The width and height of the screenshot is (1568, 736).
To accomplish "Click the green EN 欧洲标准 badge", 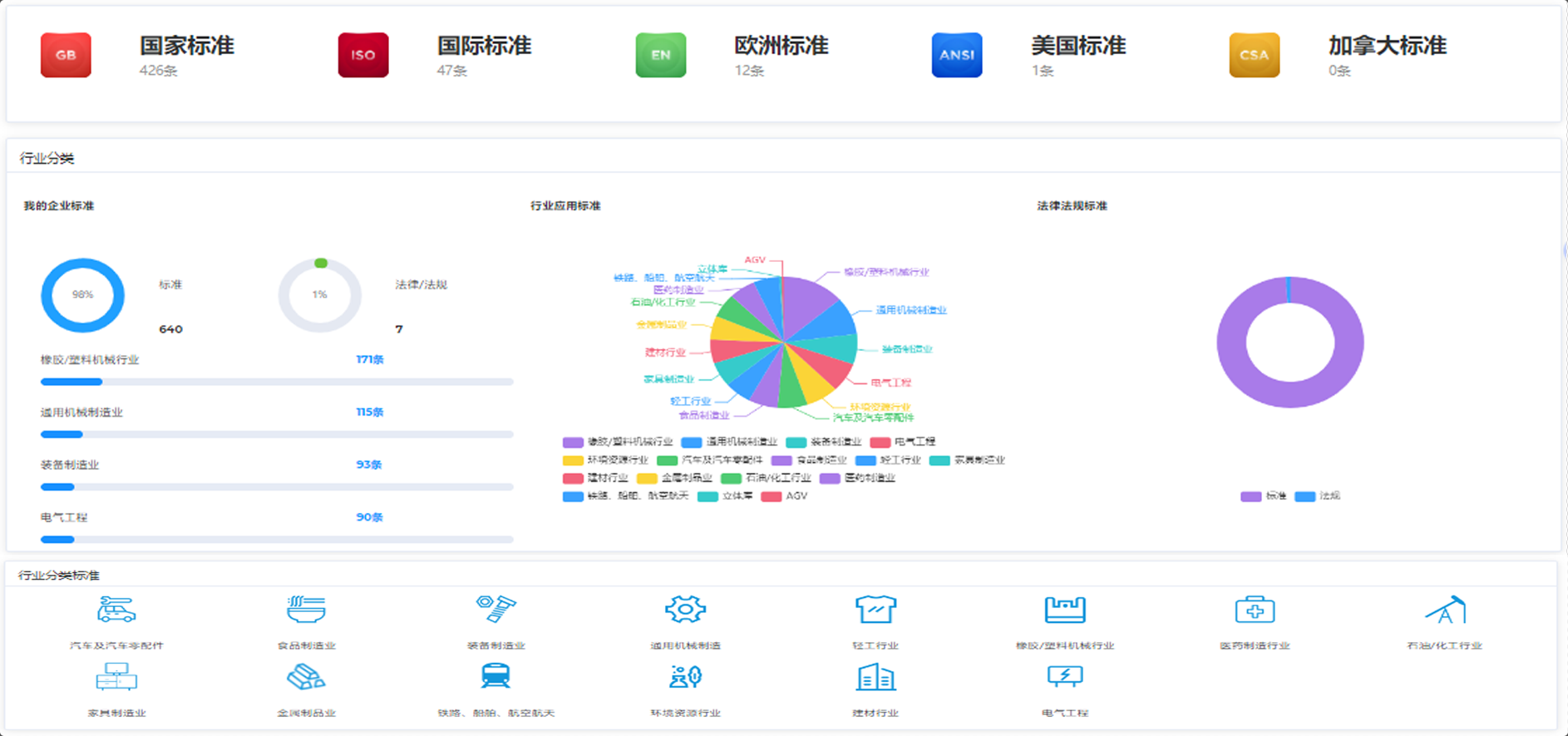I will pyautogui.click(x=661, y=55).
